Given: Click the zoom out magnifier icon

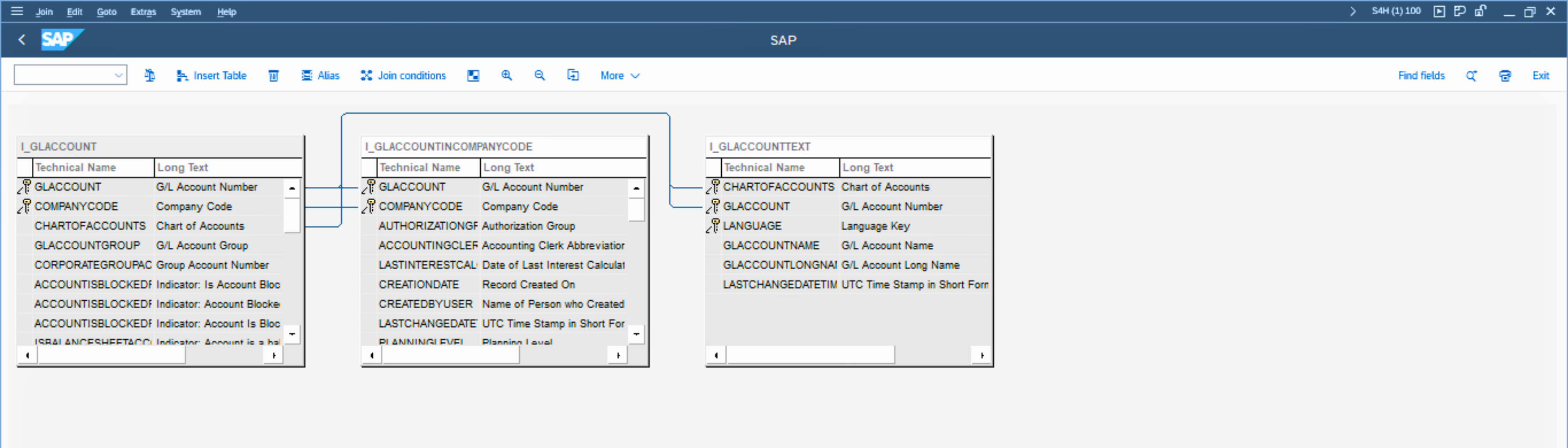Looking at the screenshot, I should click(x=539, y=75).
